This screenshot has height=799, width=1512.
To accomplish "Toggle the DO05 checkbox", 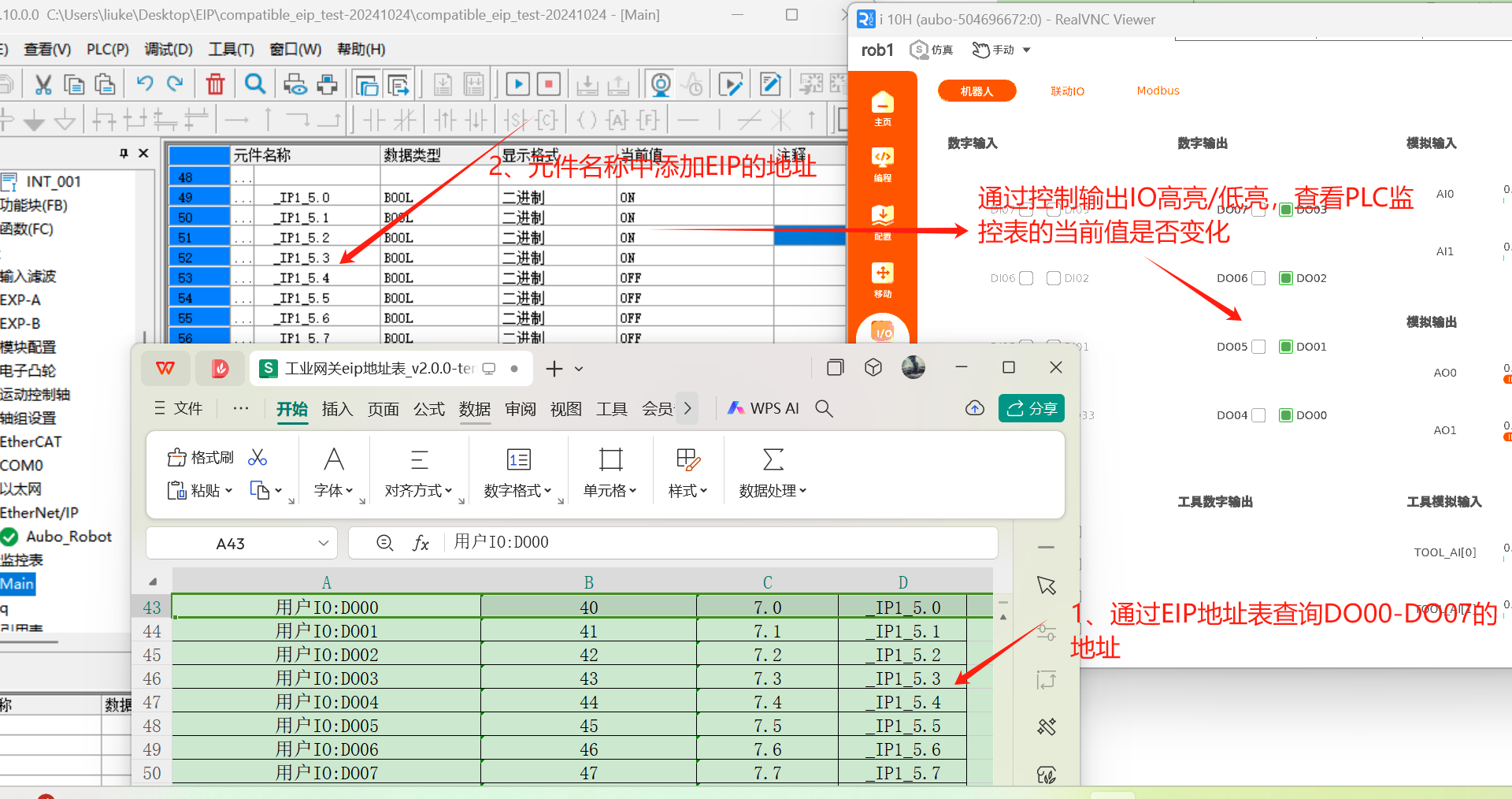I will (x=1258, y=347).
